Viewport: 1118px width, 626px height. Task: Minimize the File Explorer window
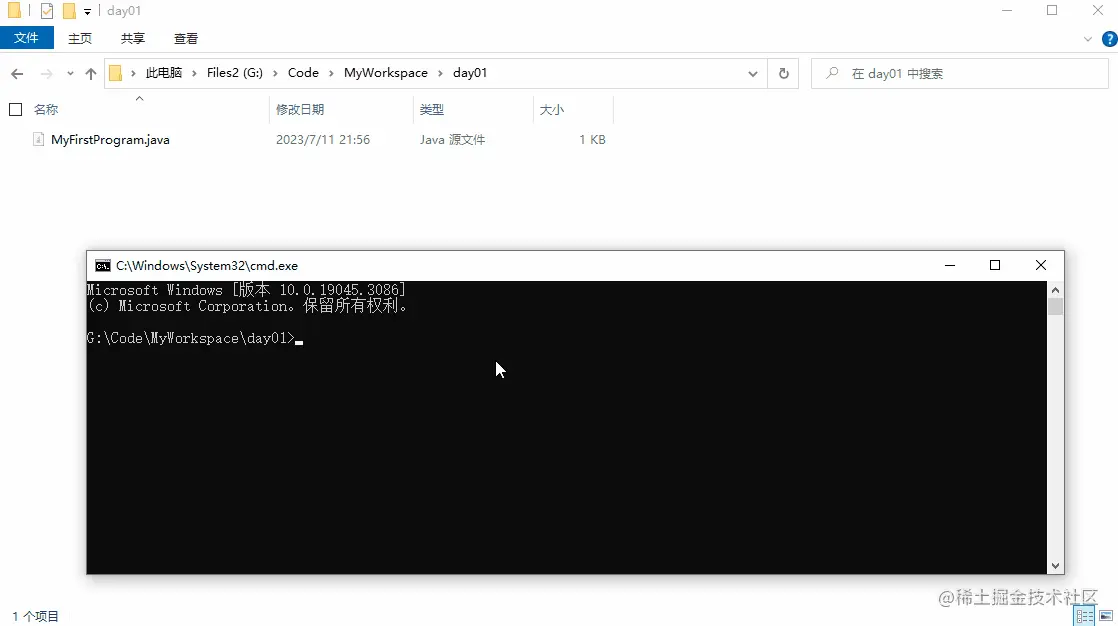(1007, 11)
